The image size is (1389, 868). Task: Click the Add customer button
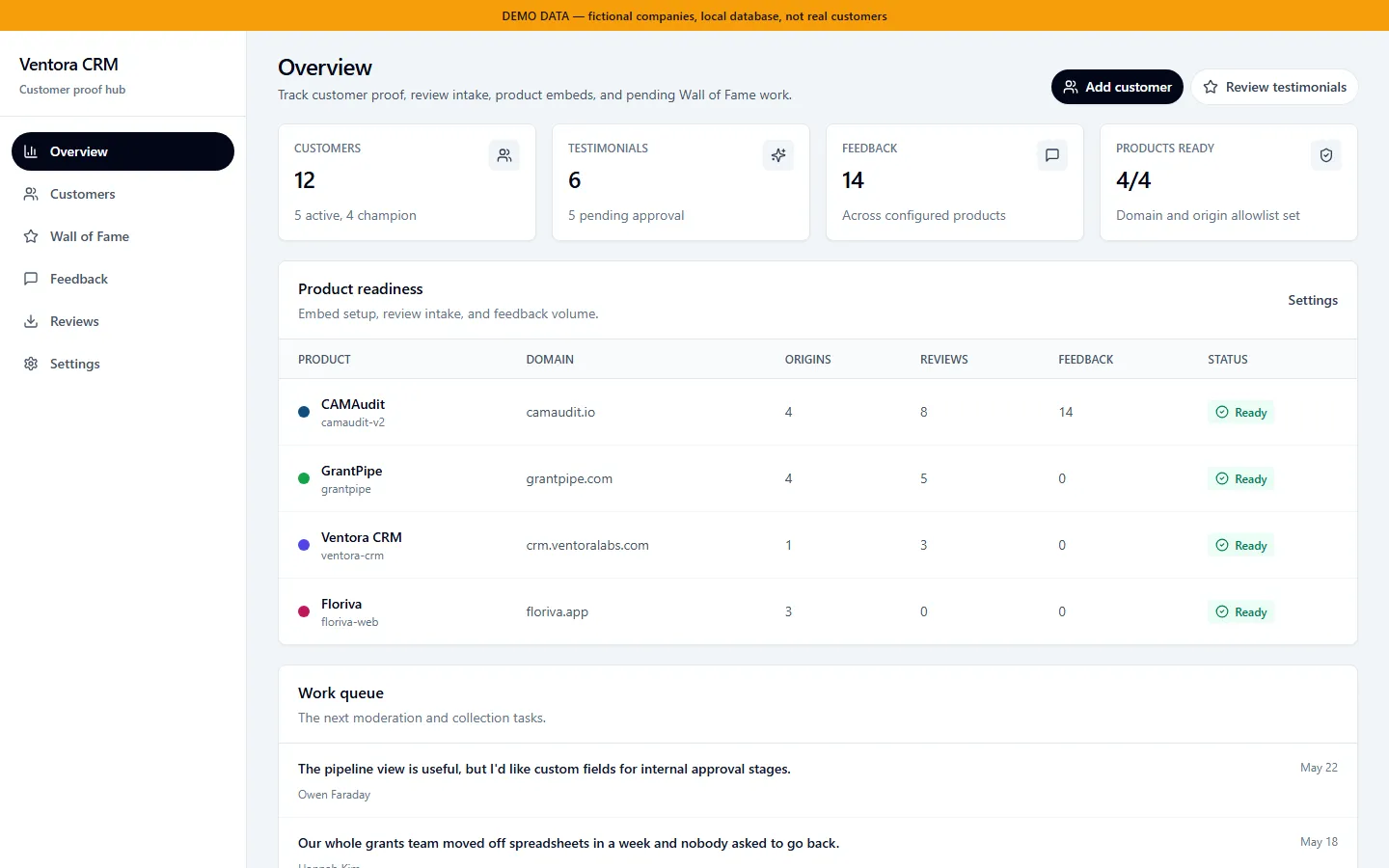coord(1117,87)
